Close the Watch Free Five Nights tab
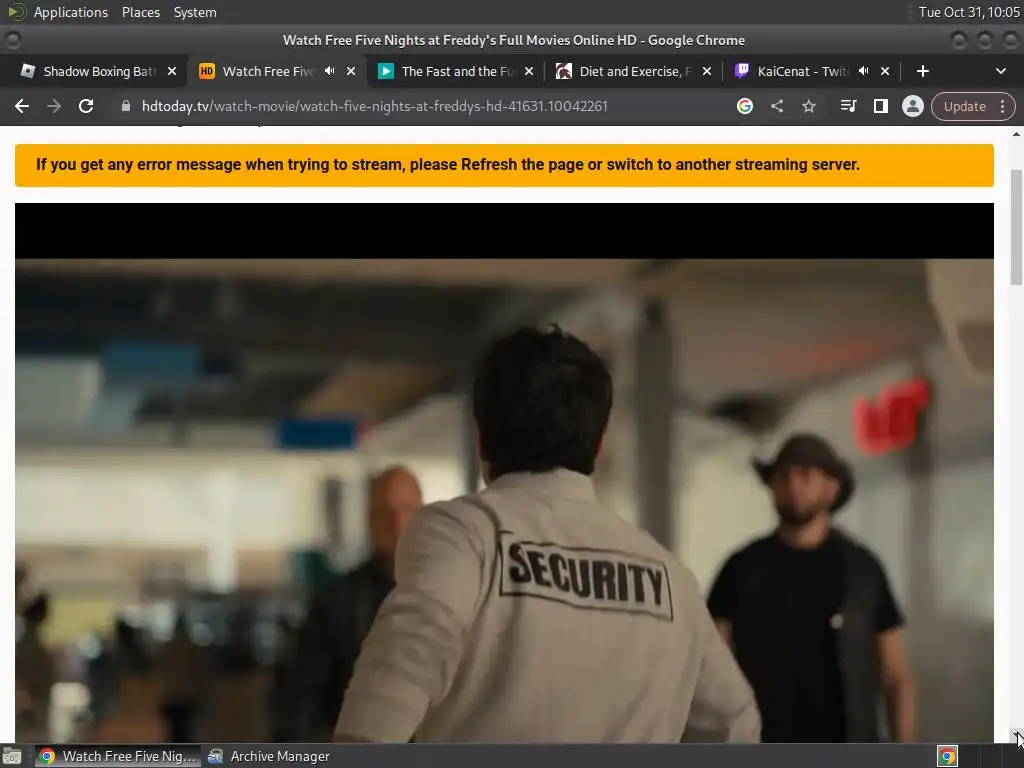This screenshot has height=768, width=1024. coord(351,71)
